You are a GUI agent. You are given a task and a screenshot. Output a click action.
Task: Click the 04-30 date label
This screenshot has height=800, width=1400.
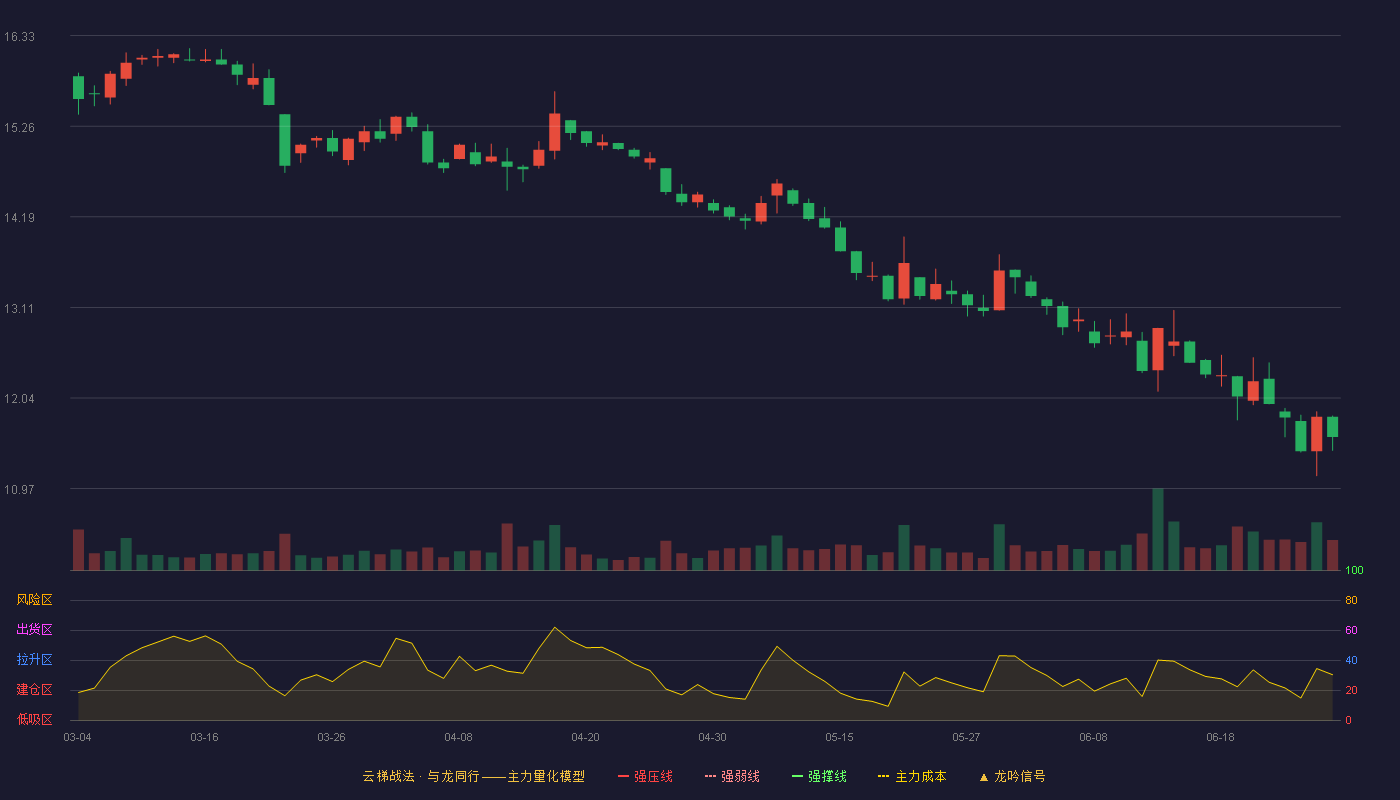pos(712,737)
